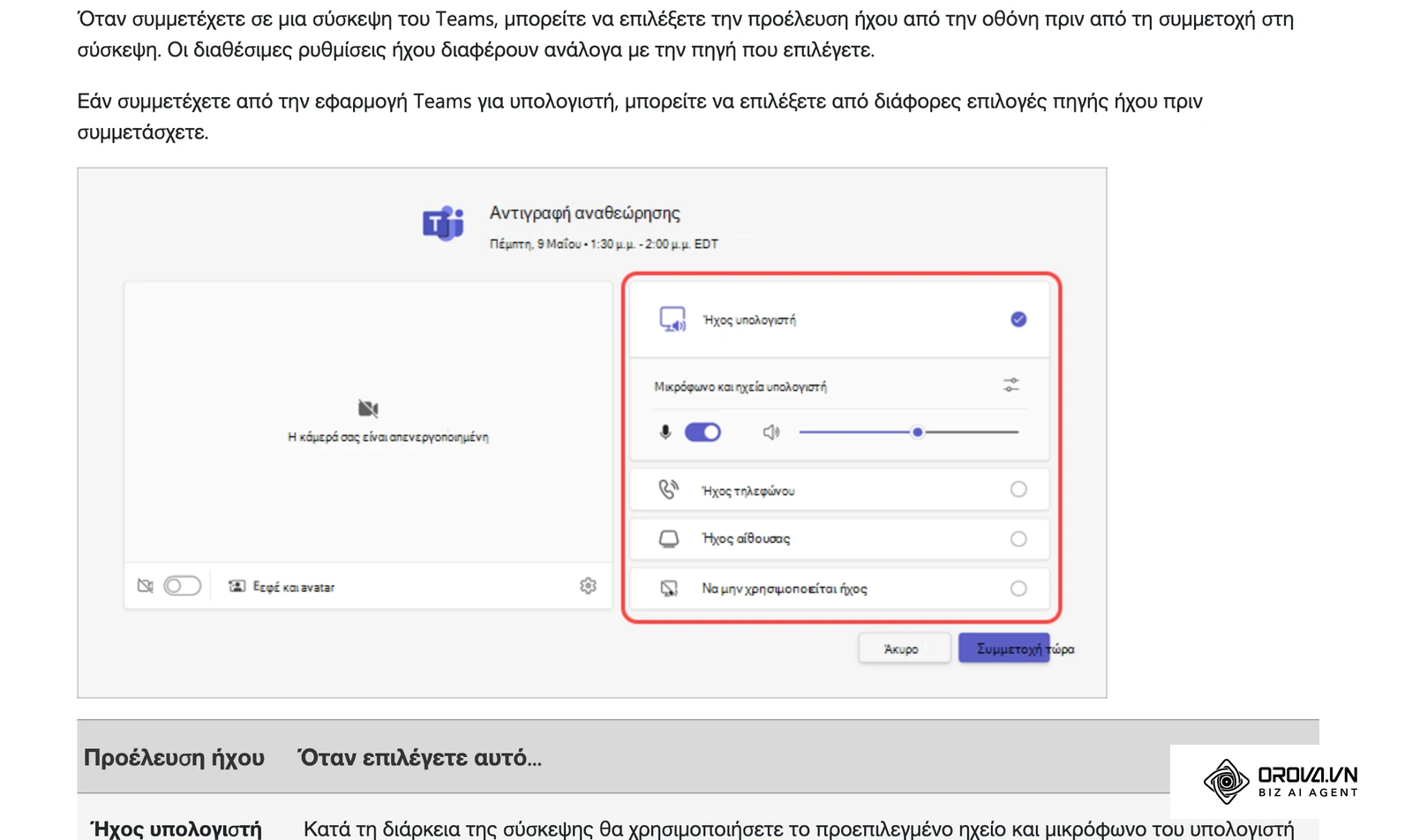Click the disabled camera icon in preview
1412x840 pixels.
368,409
